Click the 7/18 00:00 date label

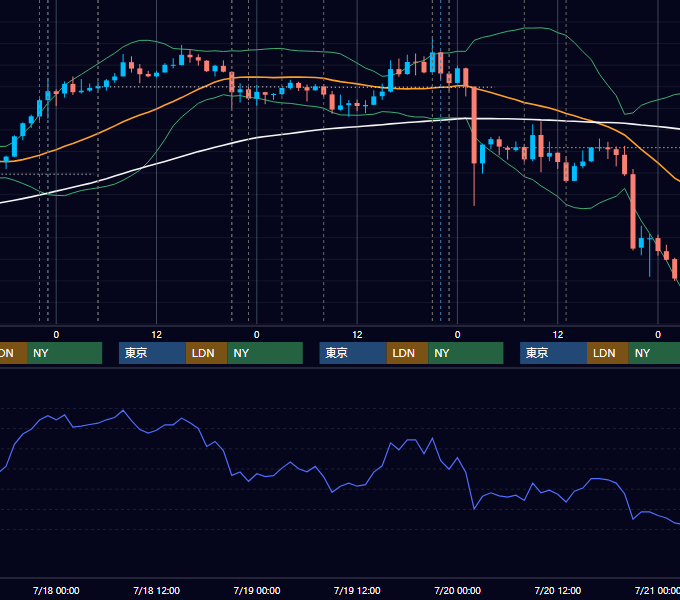[x=56, y=590]
